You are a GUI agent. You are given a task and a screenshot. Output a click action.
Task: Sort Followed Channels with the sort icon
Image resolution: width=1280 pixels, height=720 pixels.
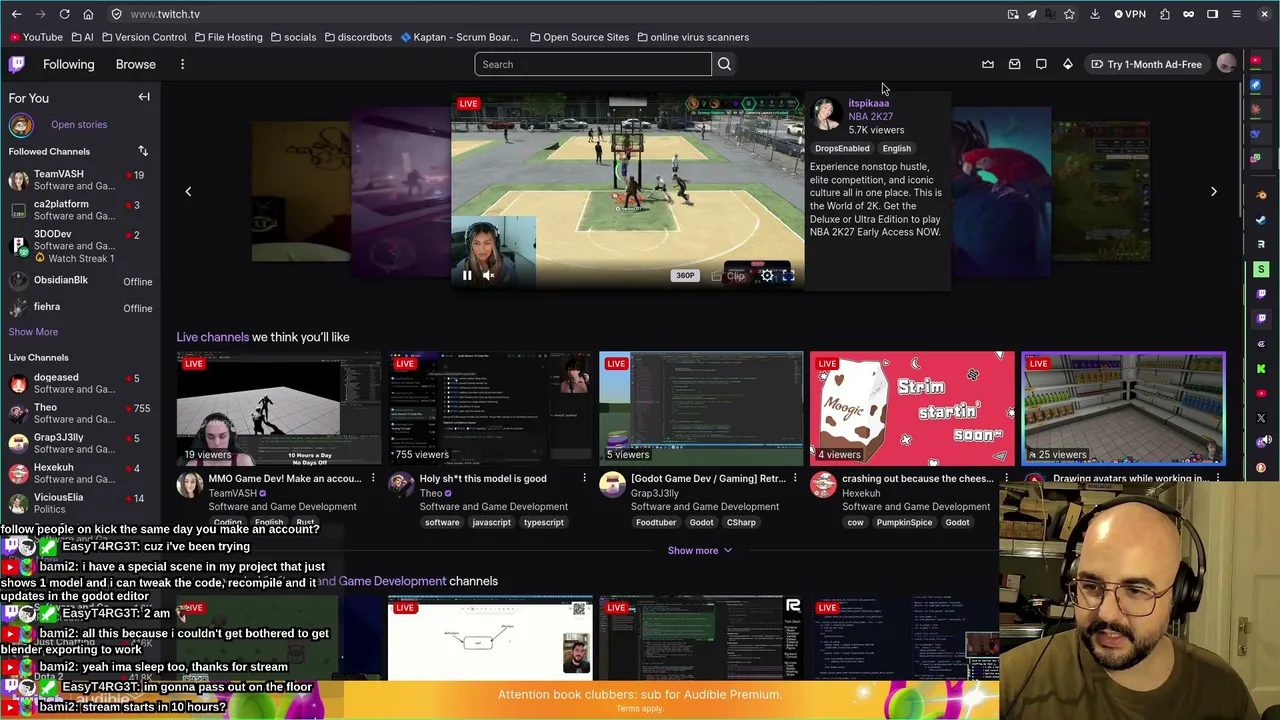point(143,151)
